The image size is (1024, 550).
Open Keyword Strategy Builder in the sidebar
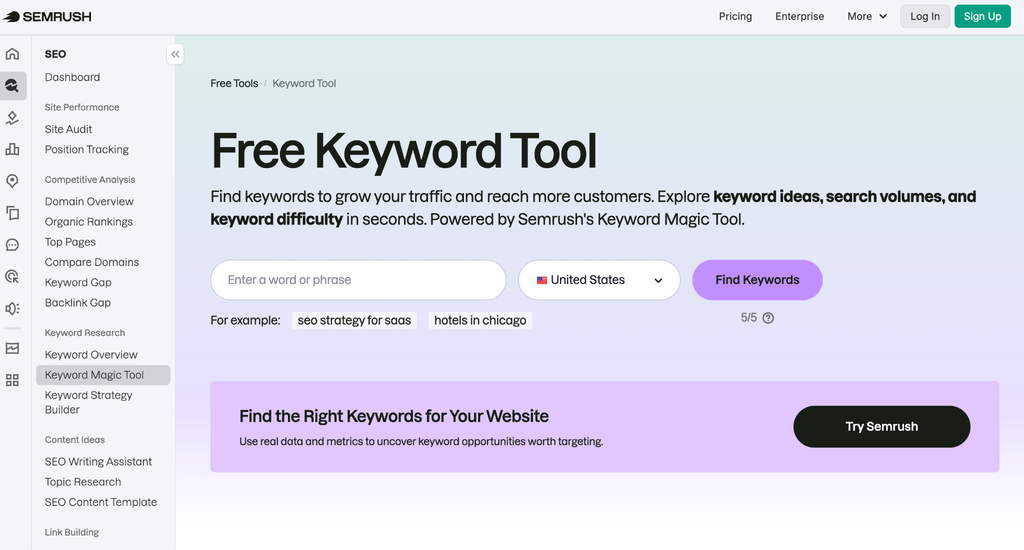[x=89, y=402]
